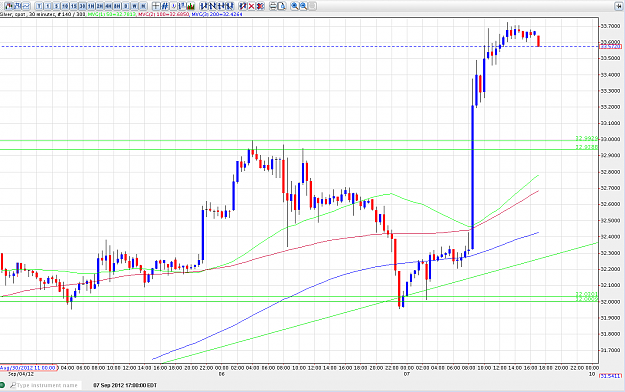Viewport: 625px width, 392px height.
Task: Click the Silver spot 30 minutes title text
Action: coord(27,14)
